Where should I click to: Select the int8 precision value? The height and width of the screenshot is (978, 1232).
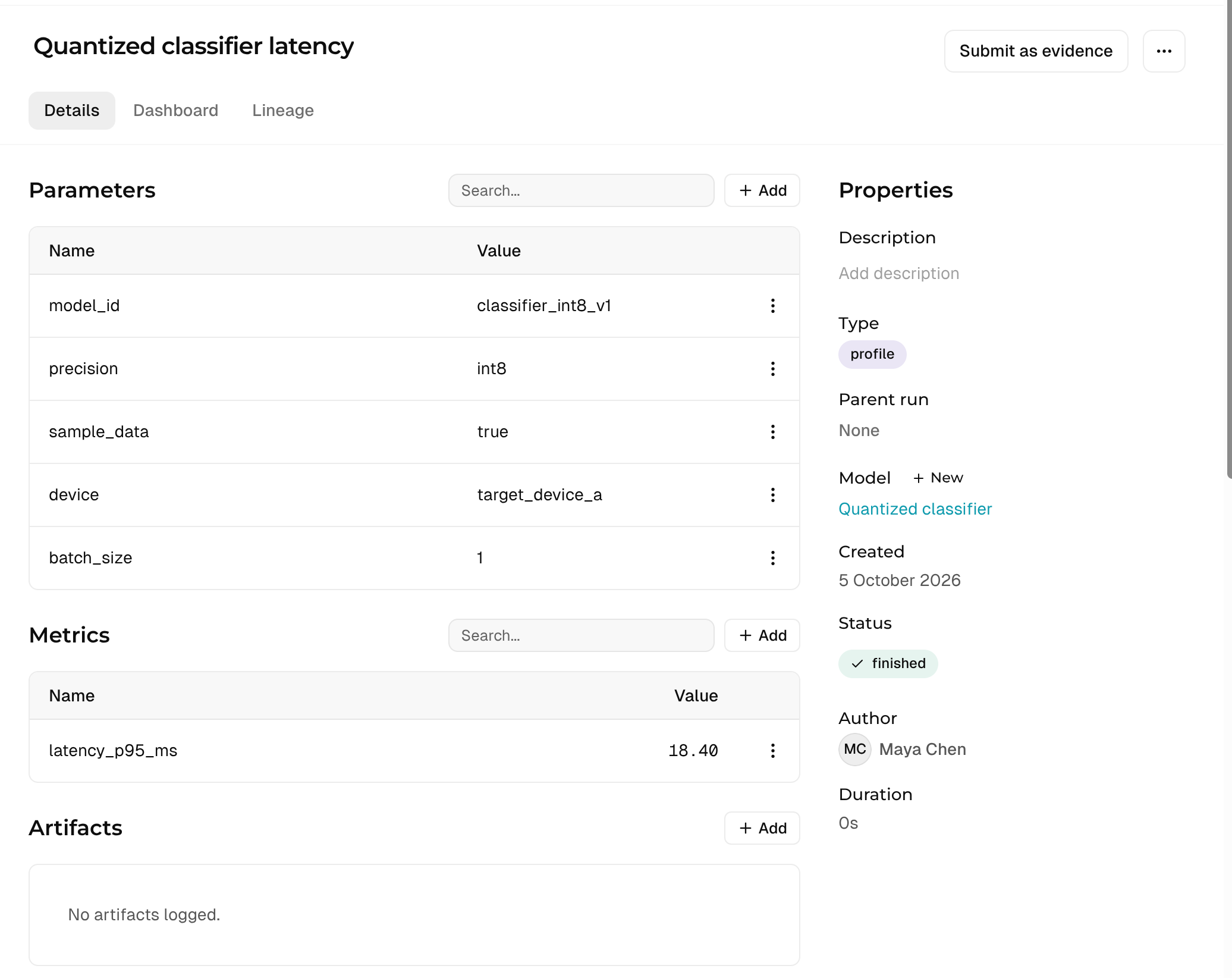coord(492,369)
